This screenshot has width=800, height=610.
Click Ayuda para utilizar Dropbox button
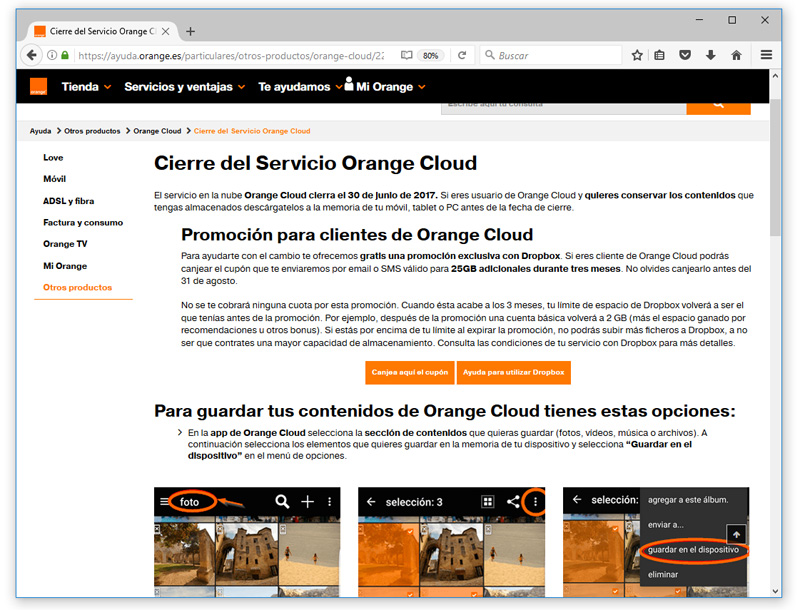coord(513,372)
